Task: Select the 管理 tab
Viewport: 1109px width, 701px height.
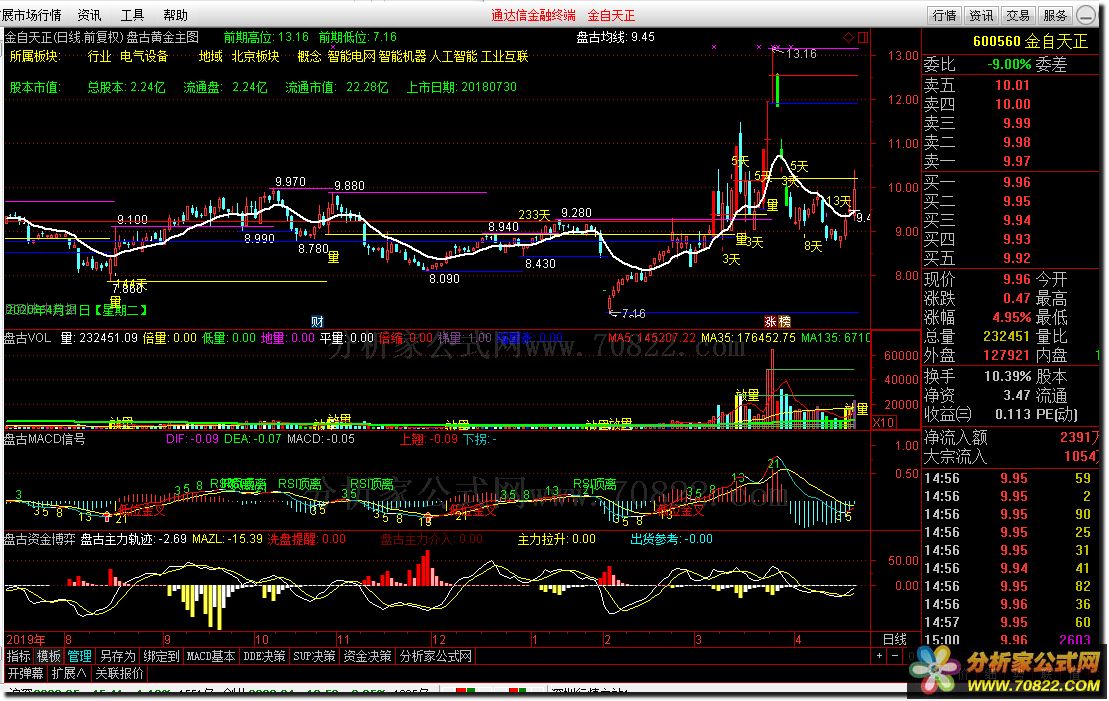Action: click(x=79, y=656)
